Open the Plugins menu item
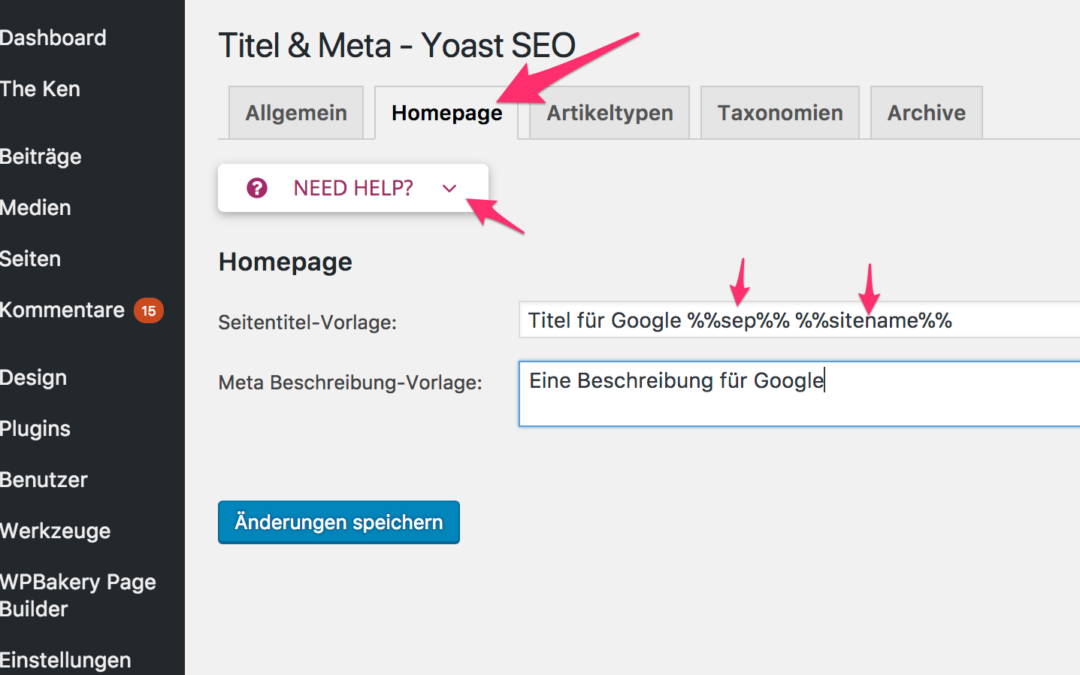1080x675 pixels. [x=36, y=429]
